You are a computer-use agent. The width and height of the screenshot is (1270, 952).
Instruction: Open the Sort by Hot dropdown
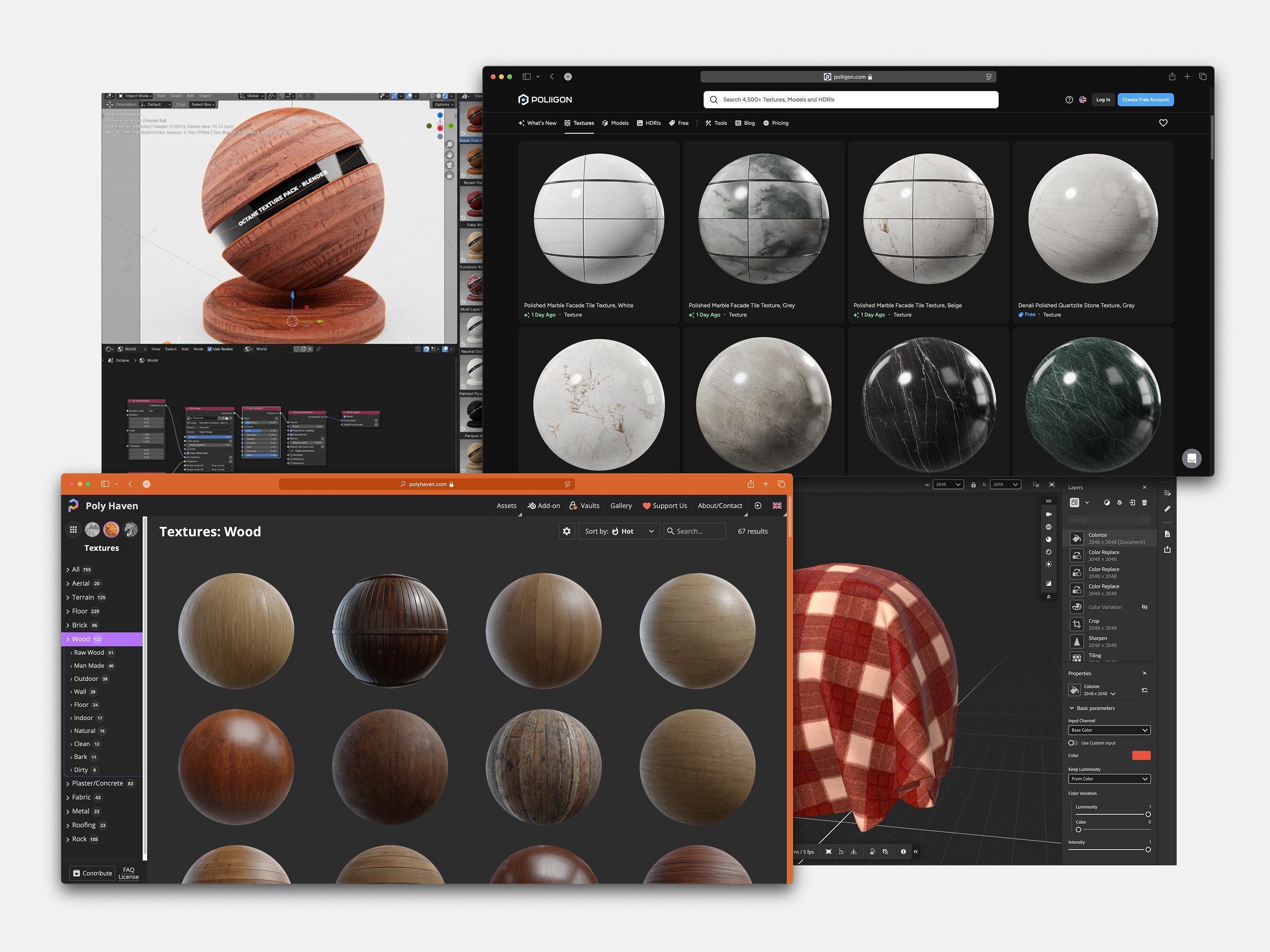tap(619, 531)
